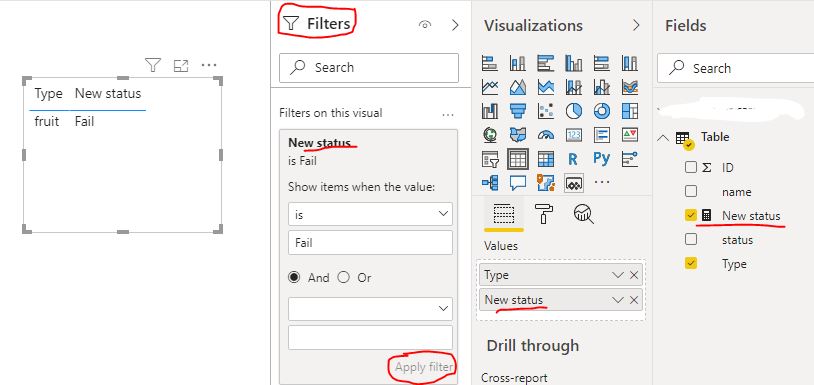Select the Or radio button

pos(344,278)
